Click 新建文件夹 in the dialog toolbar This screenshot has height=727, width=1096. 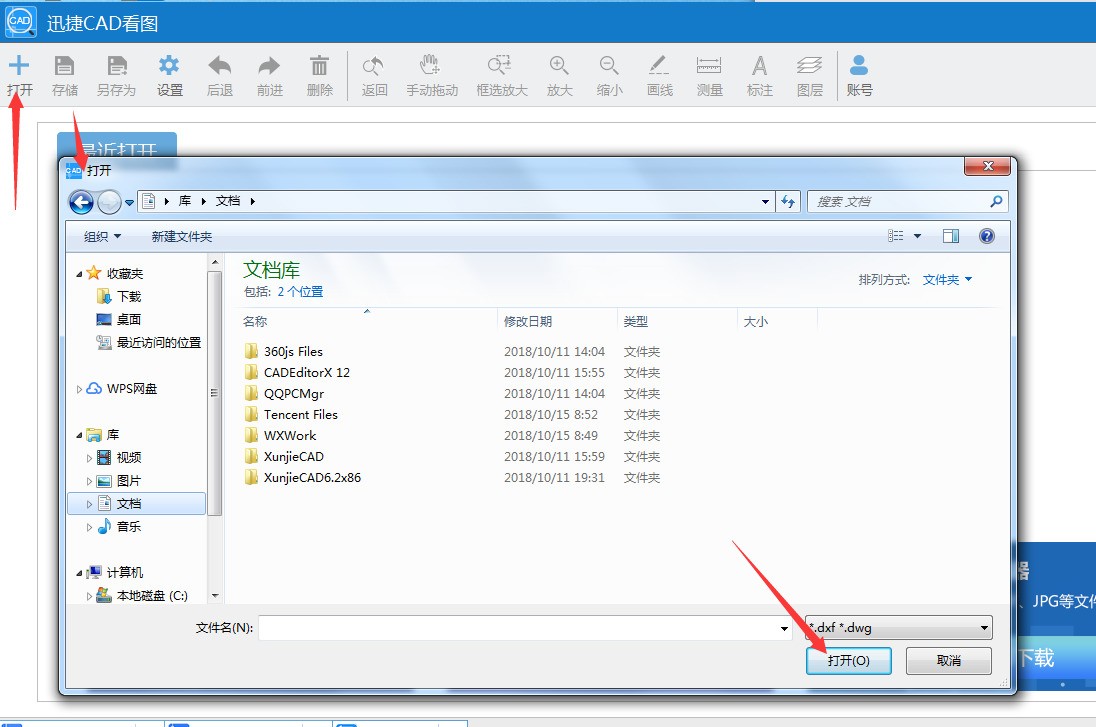182,237
